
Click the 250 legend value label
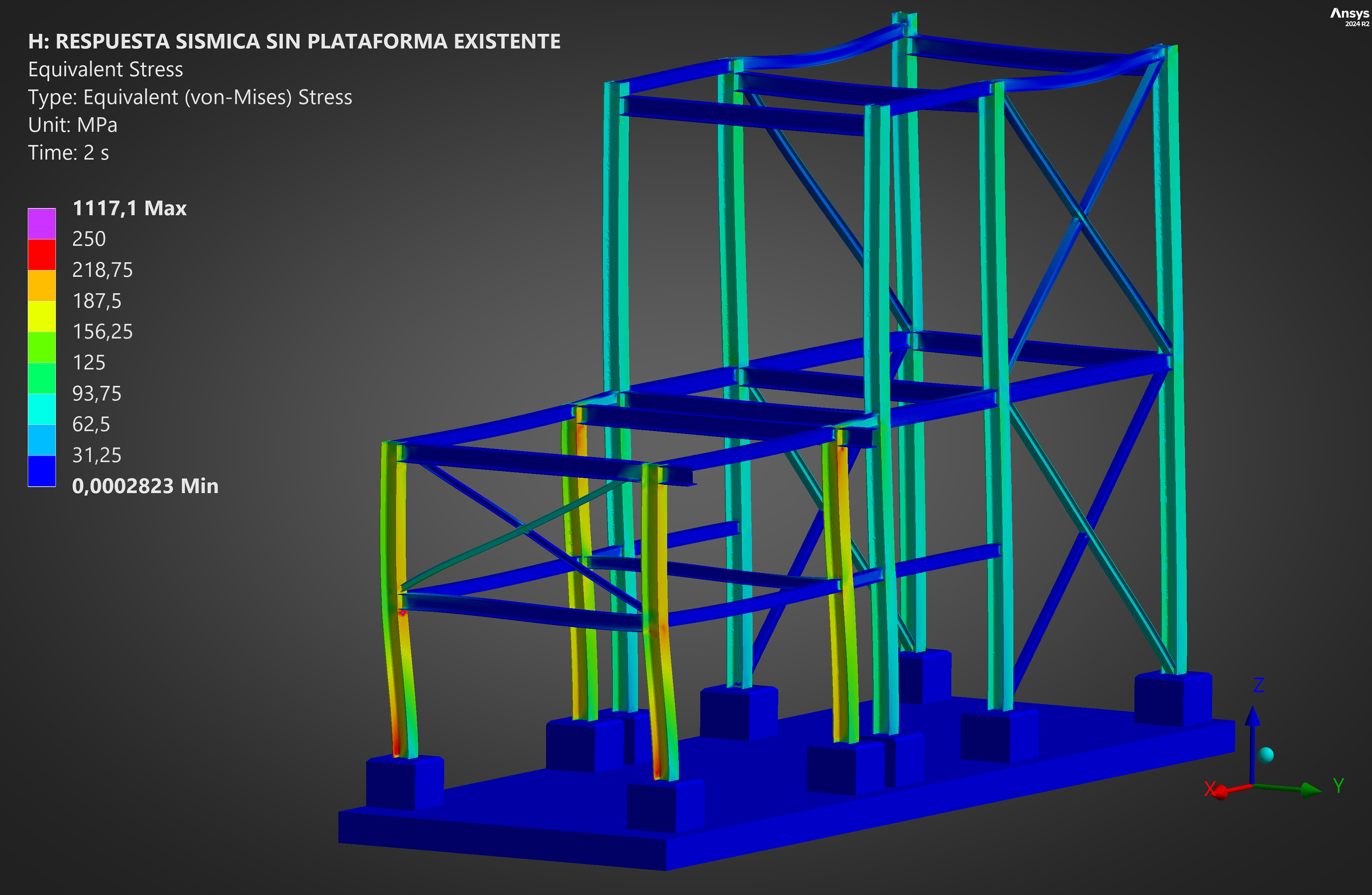(x=89, y=239)
